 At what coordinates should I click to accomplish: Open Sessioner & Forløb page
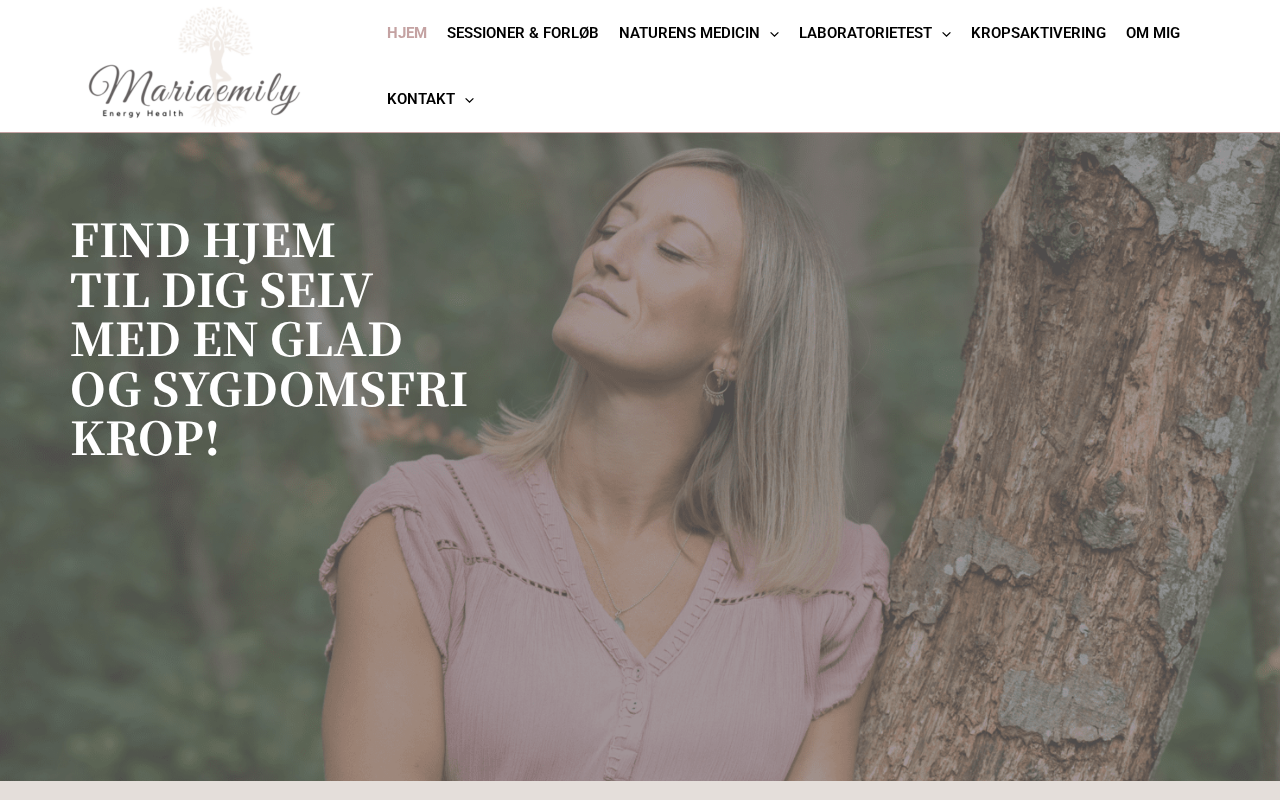(x=523, y=33)
